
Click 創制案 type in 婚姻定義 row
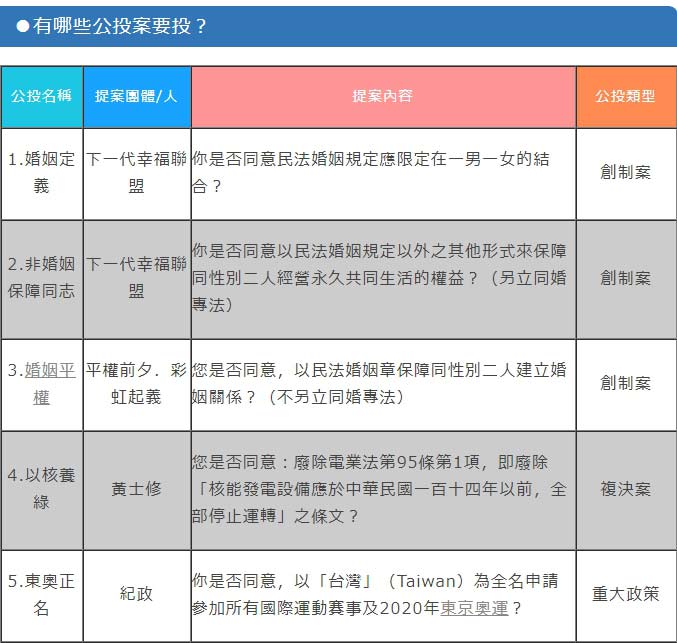(626, 172)
